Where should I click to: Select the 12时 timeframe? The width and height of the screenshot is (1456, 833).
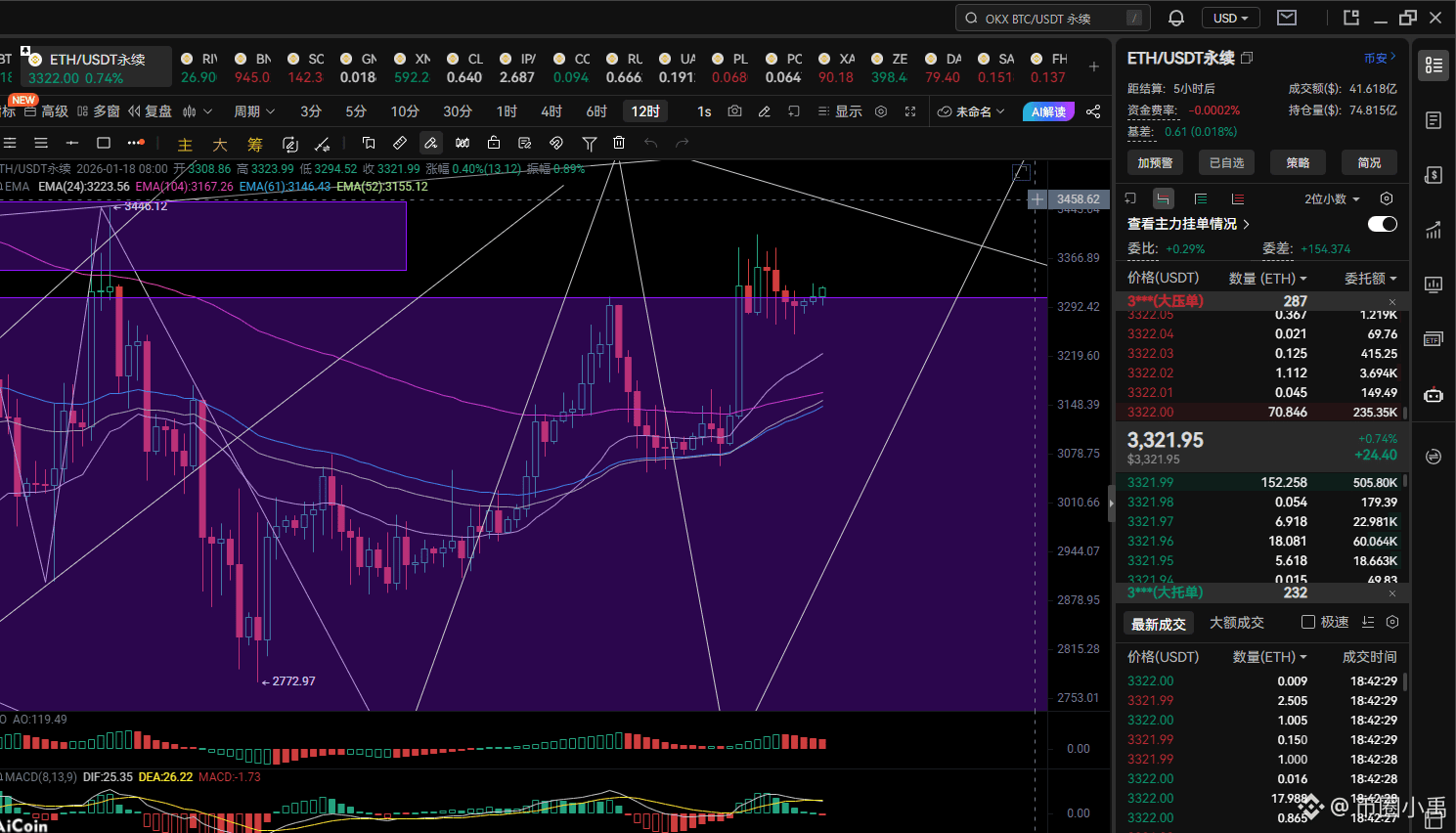645,111
